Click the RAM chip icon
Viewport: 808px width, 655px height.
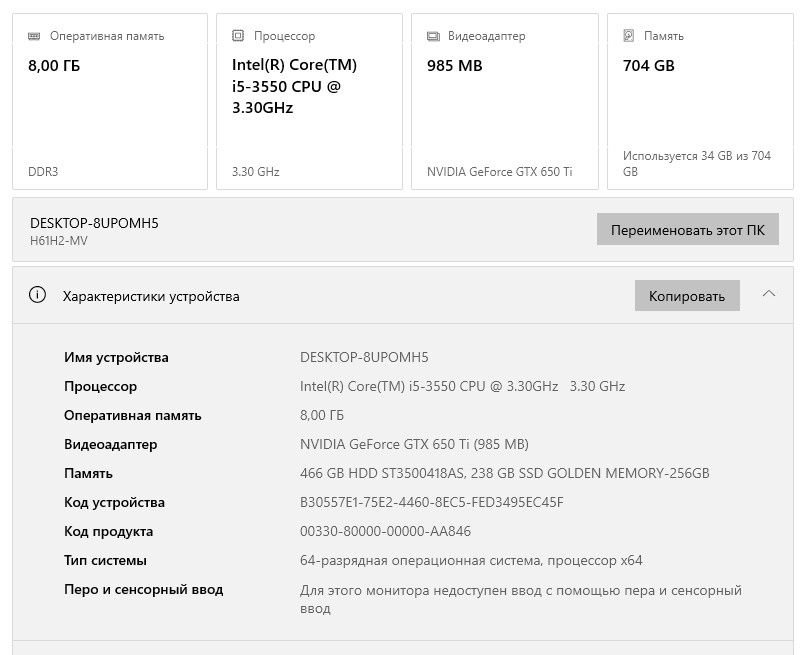click(34, 36)
